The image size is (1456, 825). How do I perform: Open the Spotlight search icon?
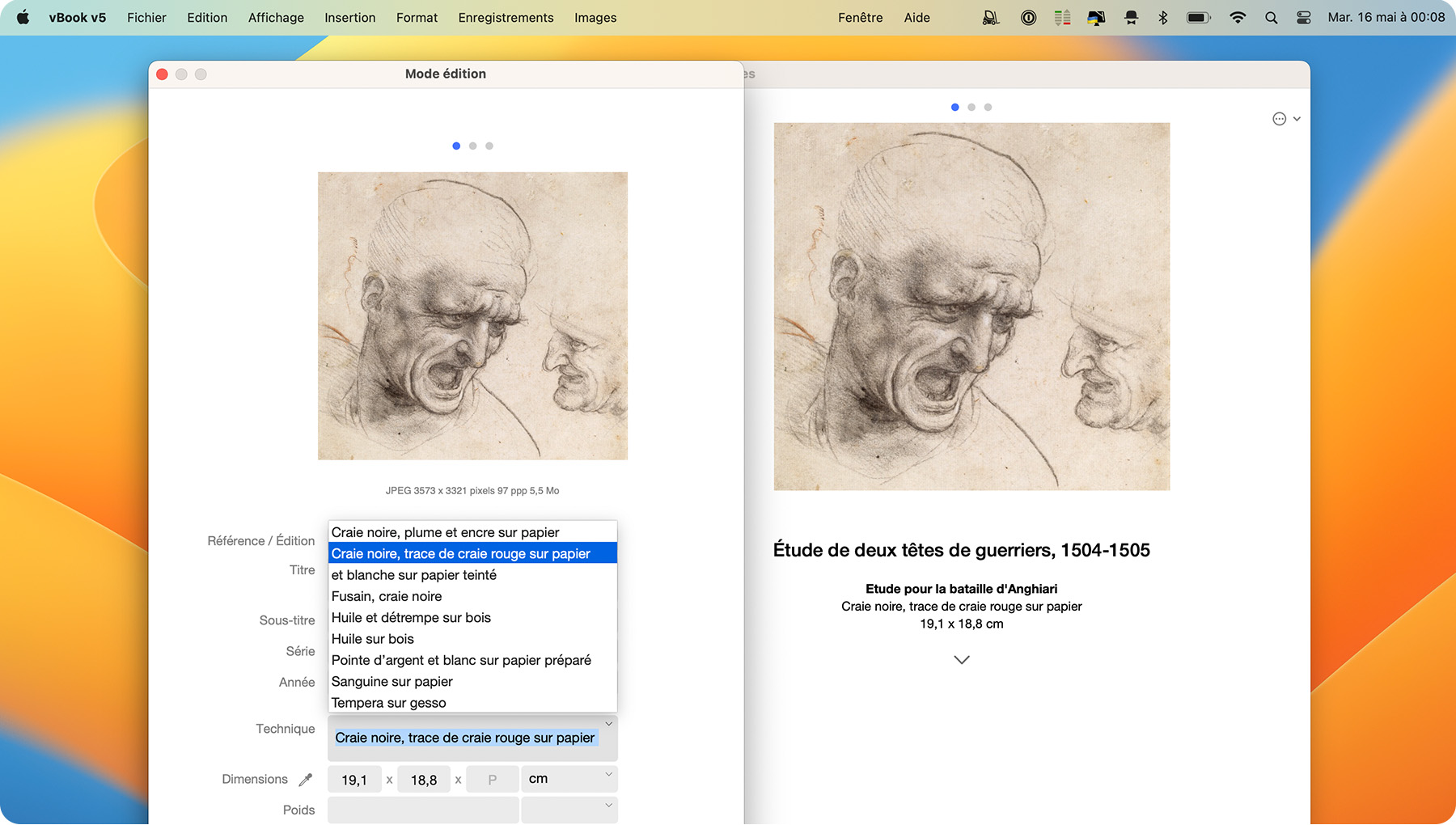(x=1271, y=18)
